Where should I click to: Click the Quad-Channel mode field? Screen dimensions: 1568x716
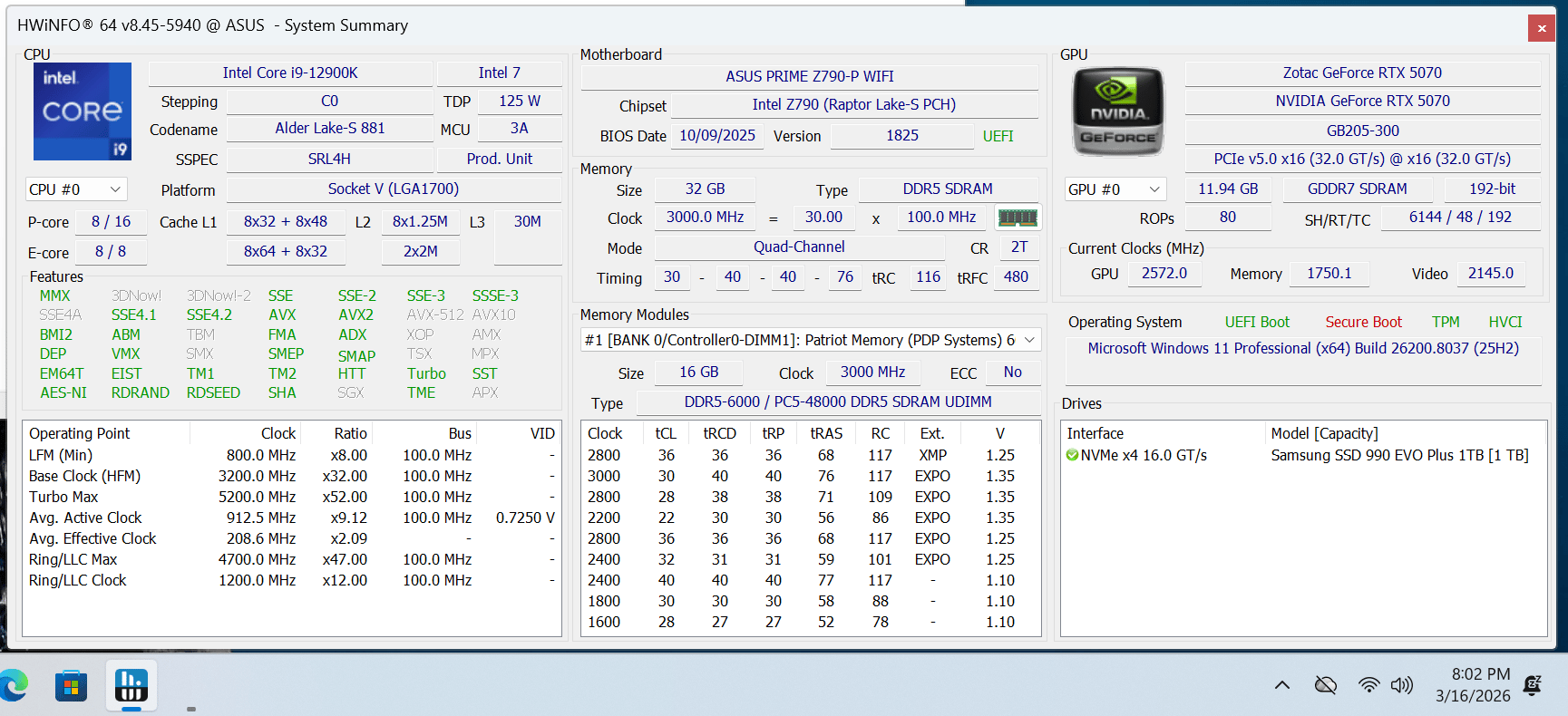[799, 247]
